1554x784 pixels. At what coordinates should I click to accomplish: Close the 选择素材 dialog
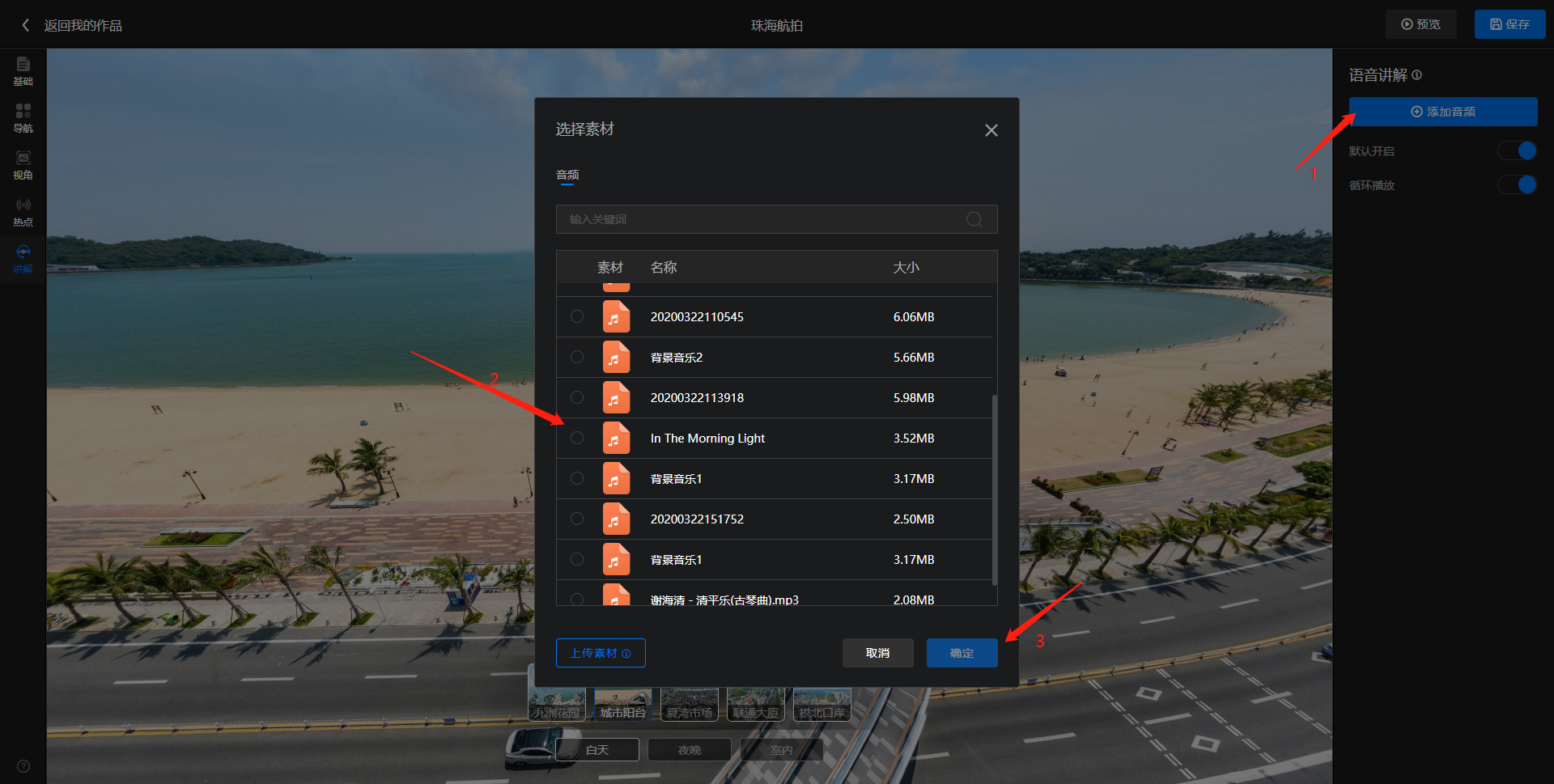point(991,130)
